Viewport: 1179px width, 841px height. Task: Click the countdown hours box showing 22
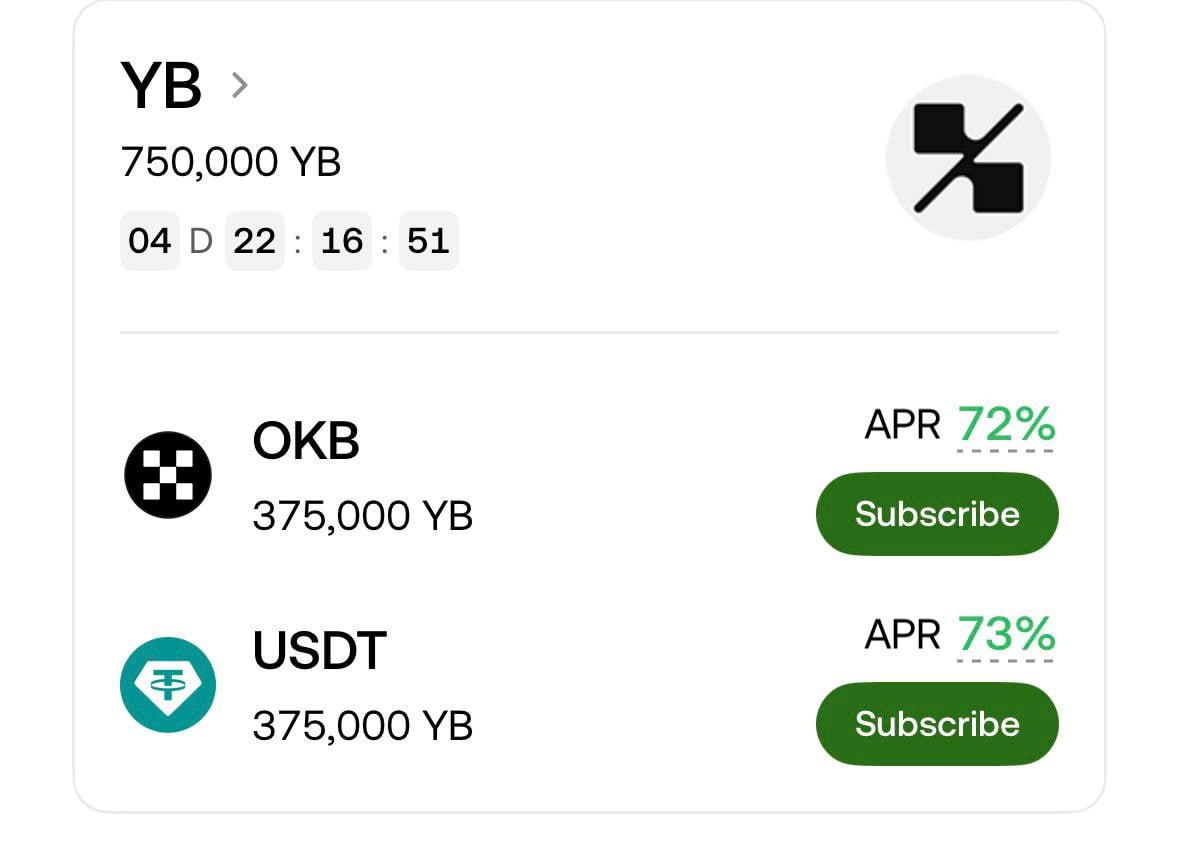(x=255, y=241)
